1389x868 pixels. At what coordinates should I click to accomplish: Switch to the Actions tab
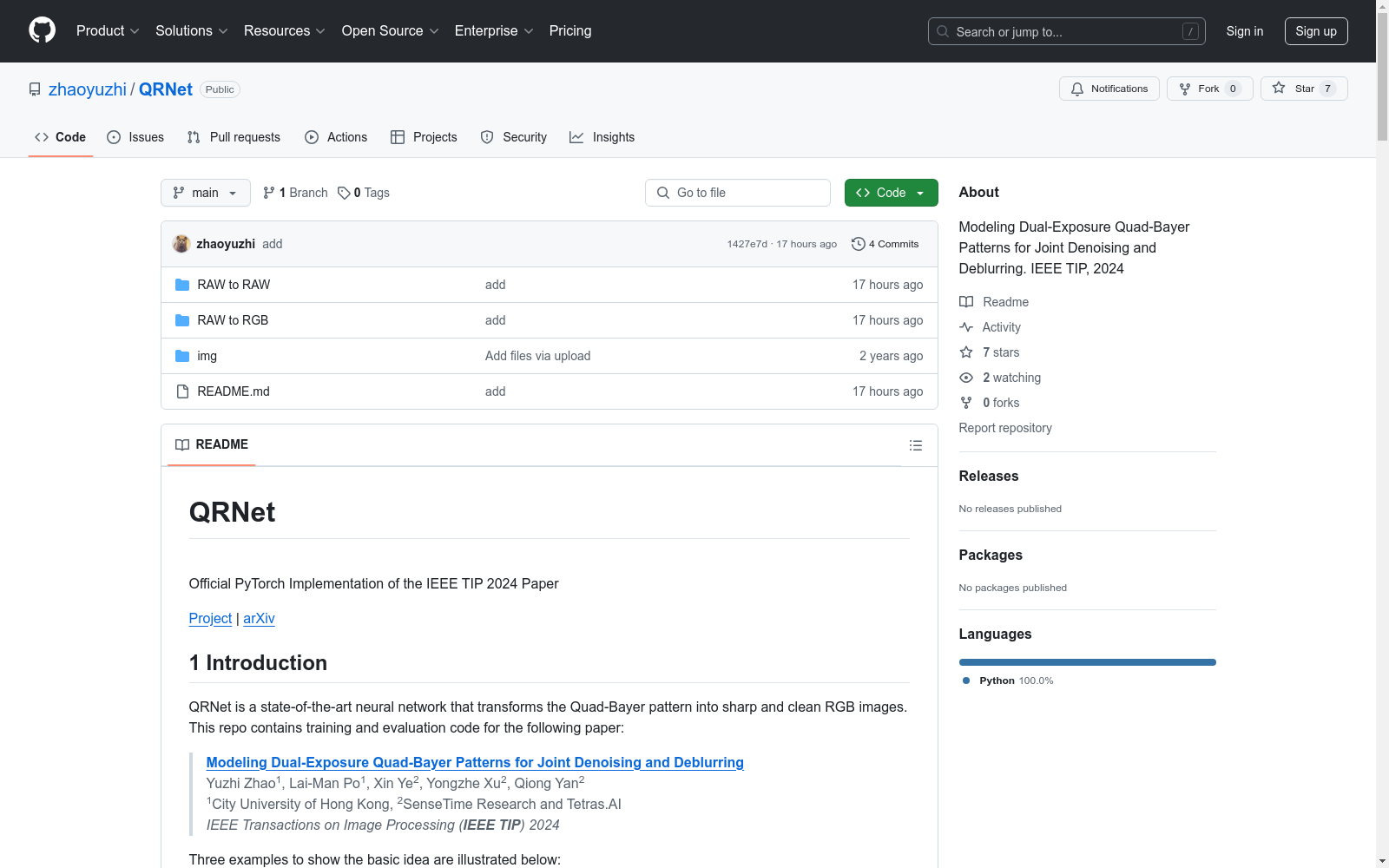pyautogui.click(x=336, y=137)
